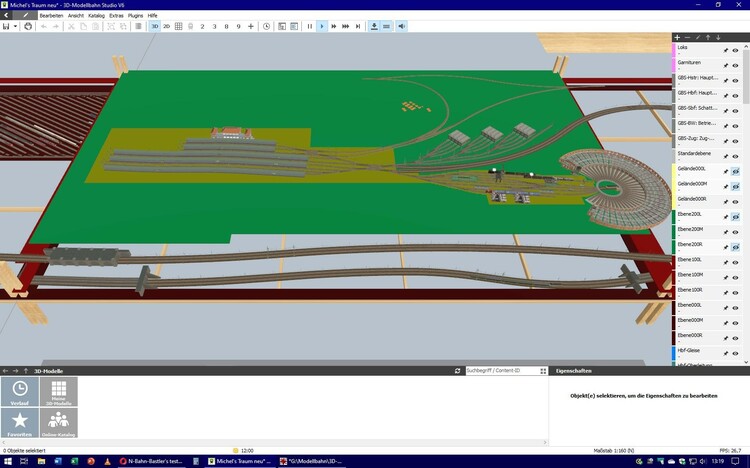Remove layer with minus icon
Screen dimensions: 750x468
687,37
